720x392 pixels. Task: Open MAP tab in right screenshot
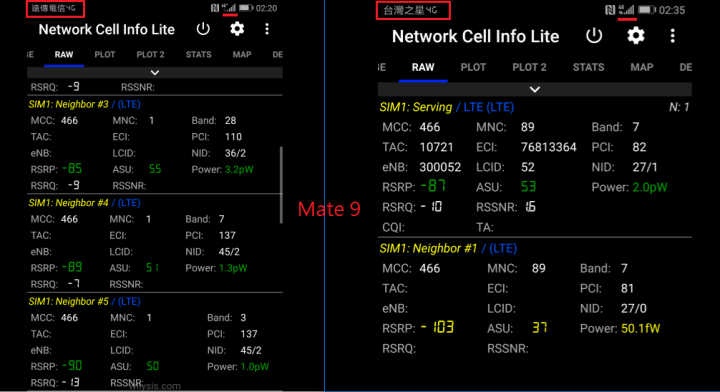pos(641,67)
